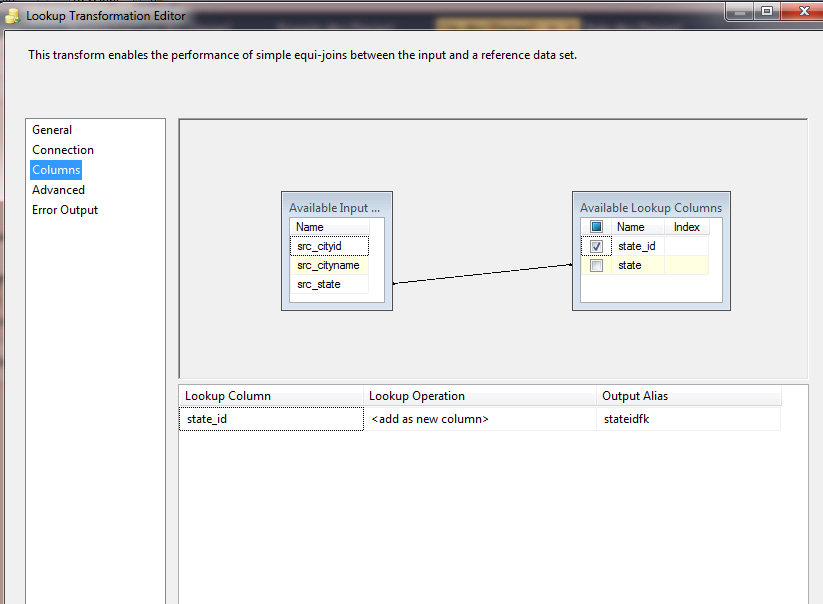823x604 pixels.
Task: Open the General page
Action: click(x=52, y=130)
